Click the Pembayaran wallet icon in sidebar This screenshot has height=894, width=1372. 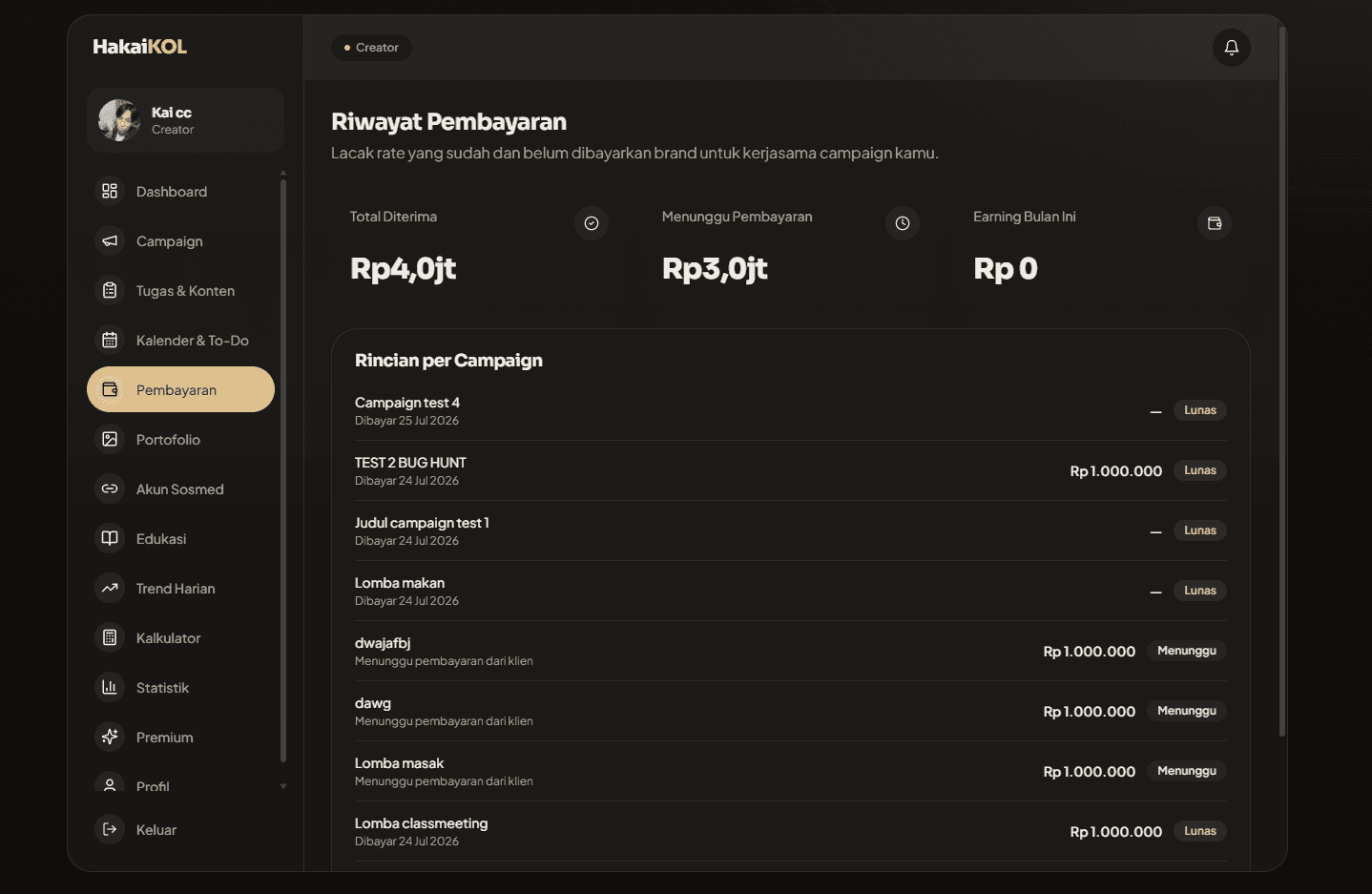coord(110,389)
